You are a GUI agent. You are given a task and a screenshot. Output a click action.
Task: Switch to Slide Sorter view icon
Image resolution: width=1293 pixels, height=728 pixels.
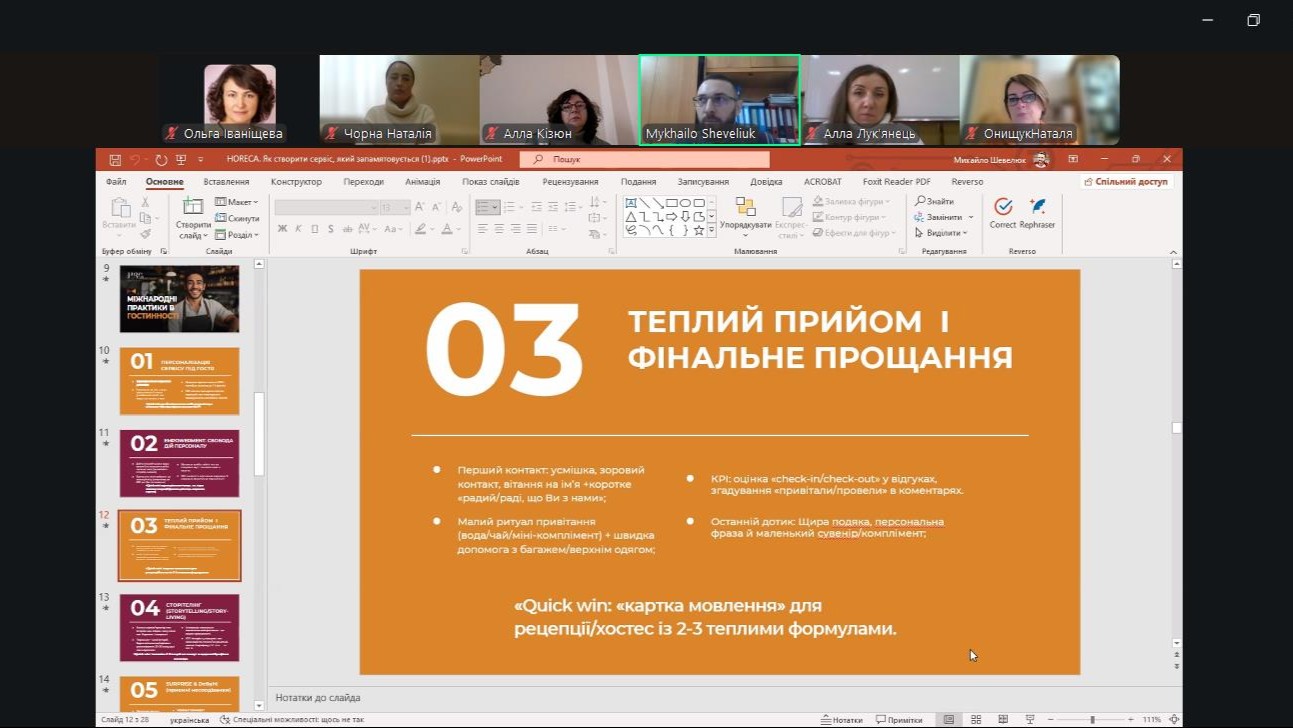pos(976,720)
